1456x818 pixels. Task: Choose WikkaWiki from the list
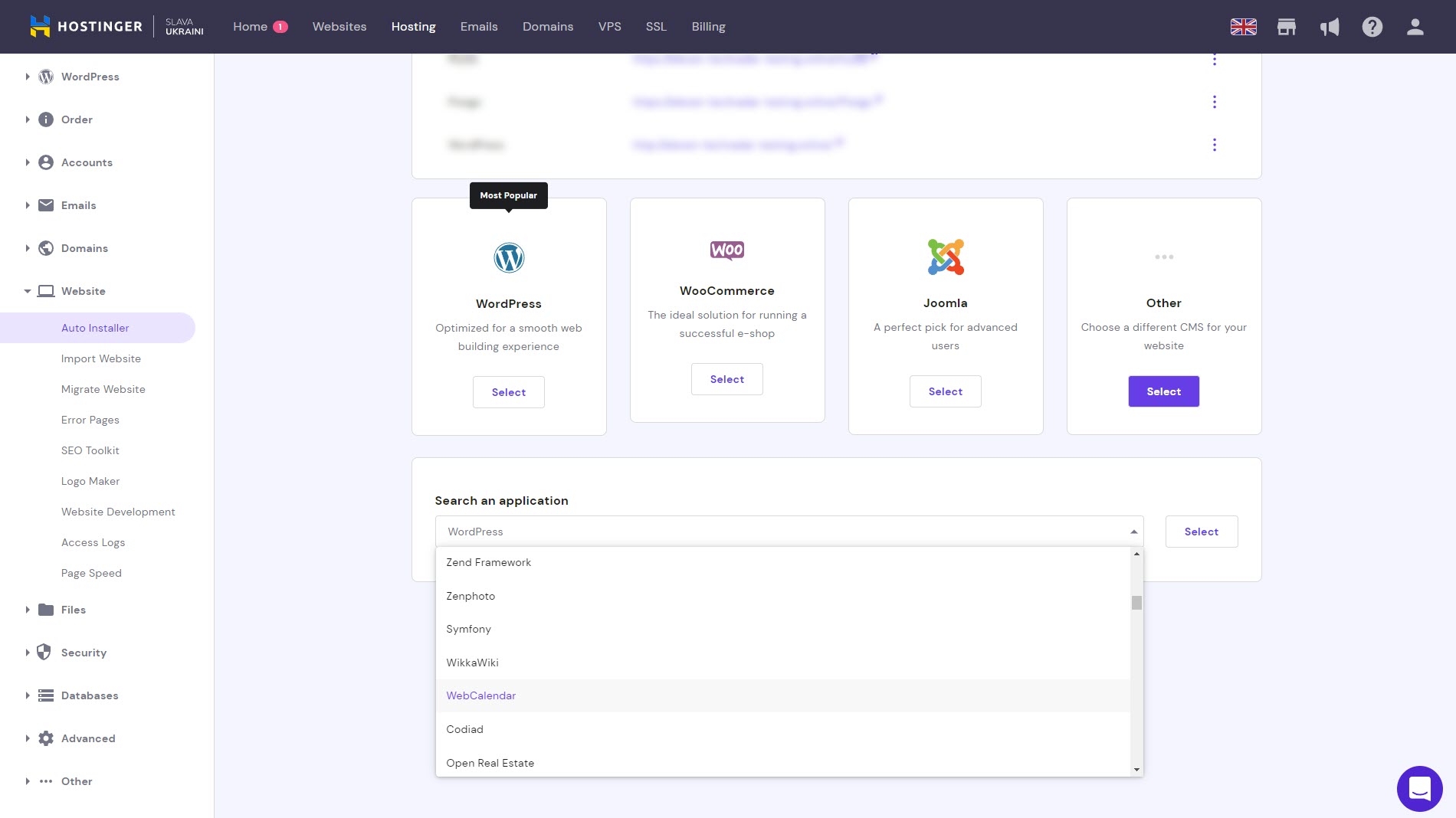[783, 663]
